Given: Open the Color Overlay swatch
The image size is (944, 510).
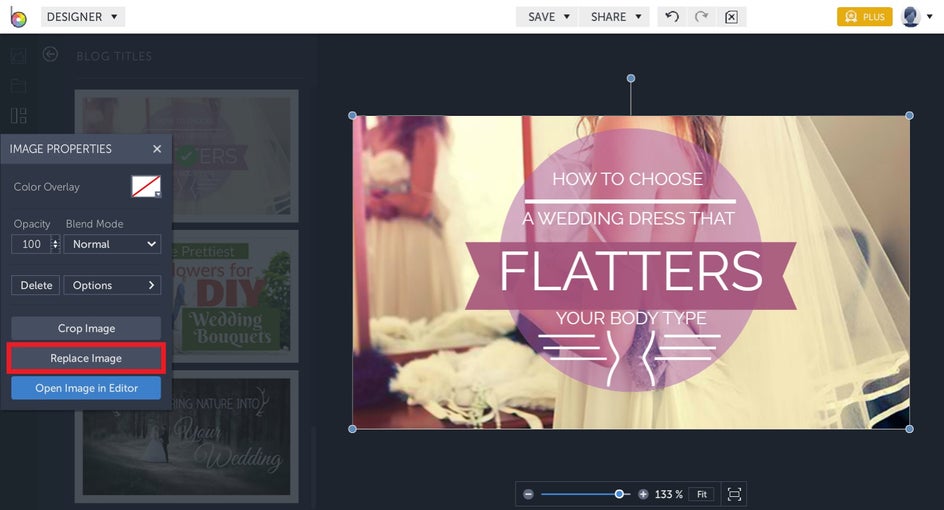Looking at the screenshot, I should pos(146,187).
